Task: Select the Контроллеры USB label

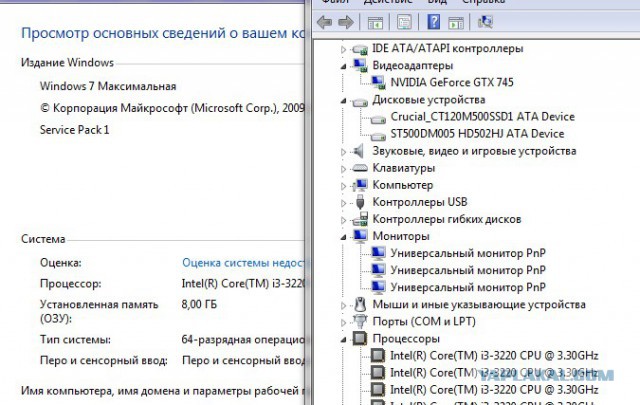Action: [x=420, y=202]
